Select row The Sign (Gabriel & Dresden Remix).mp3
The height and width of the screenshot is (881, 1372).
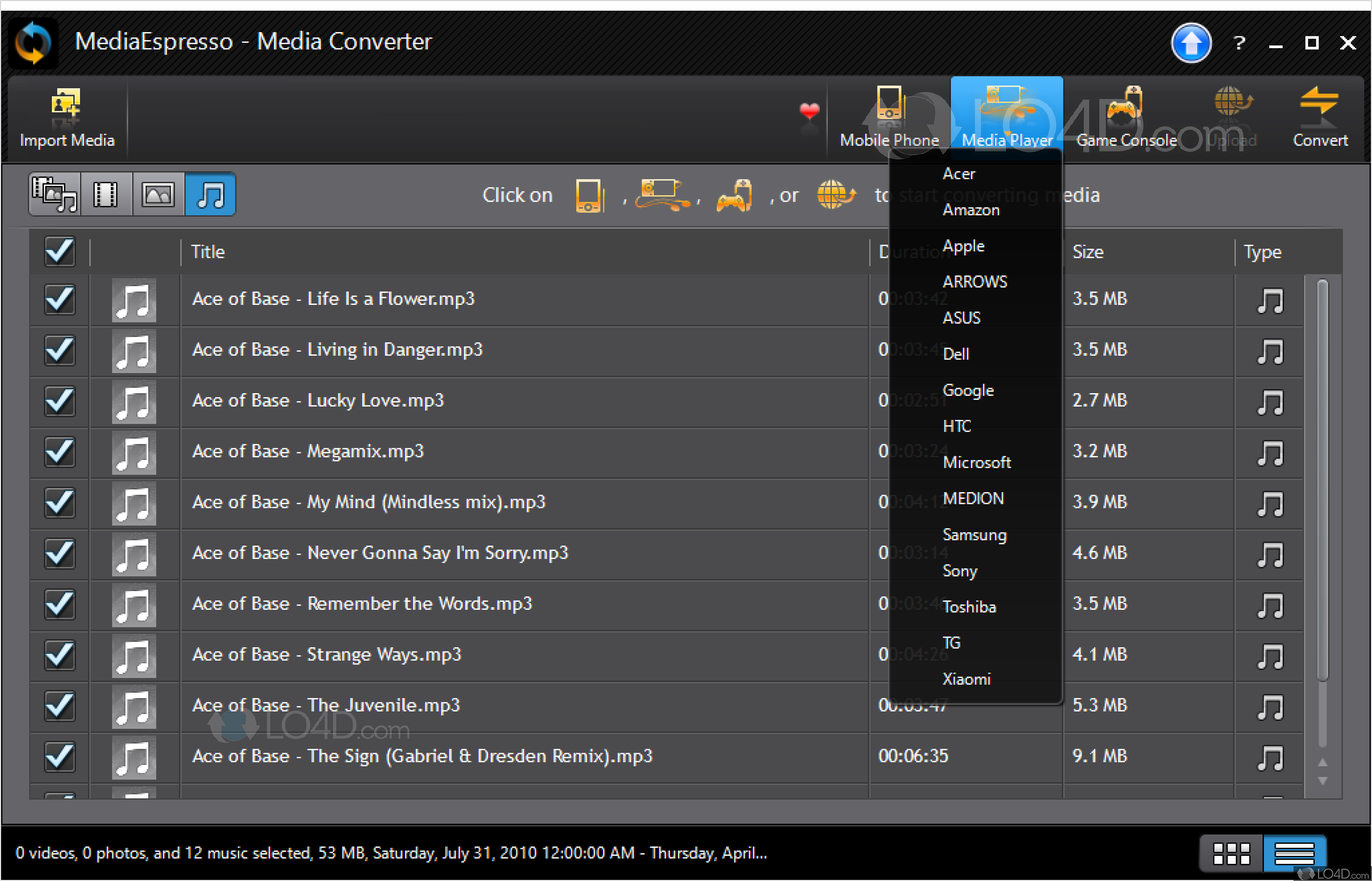(x=667, y=757)
